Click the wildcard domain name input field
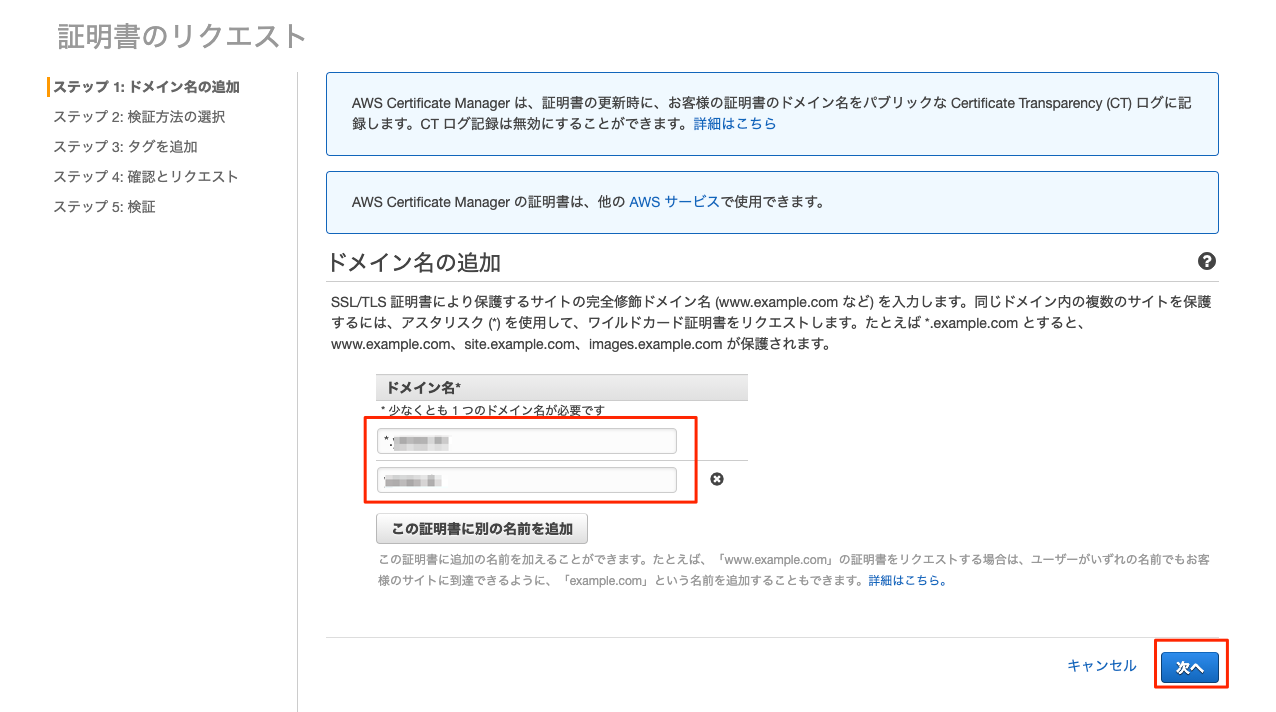 [527, 441]
